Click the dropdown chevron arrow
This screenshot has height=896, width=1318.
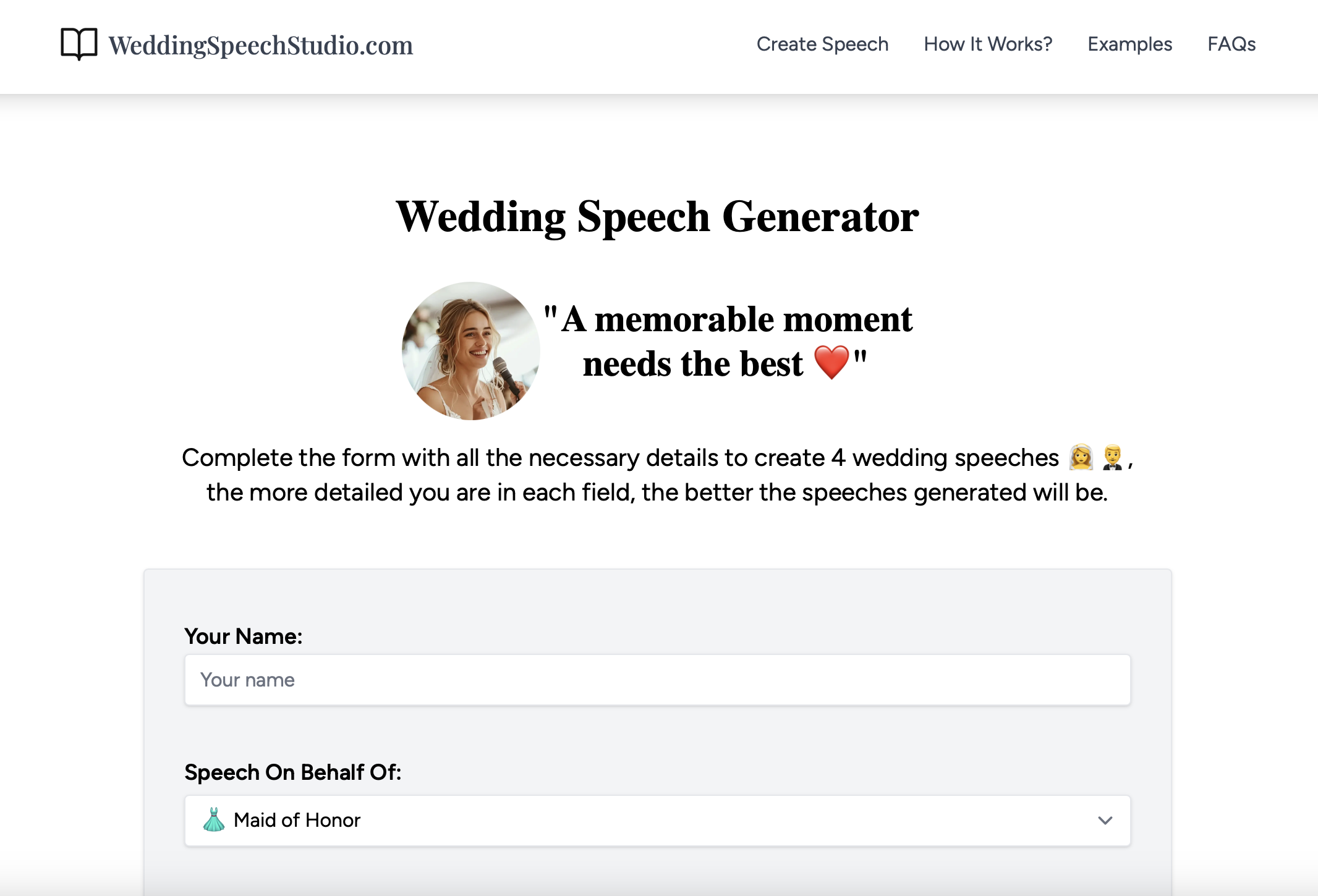(1105, 821)
